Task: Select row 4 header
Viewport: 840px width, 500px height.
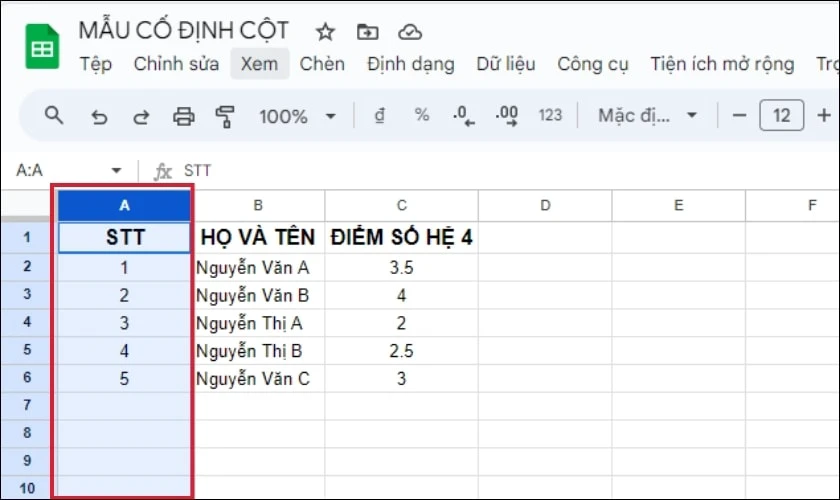Action: click(27, 322)
